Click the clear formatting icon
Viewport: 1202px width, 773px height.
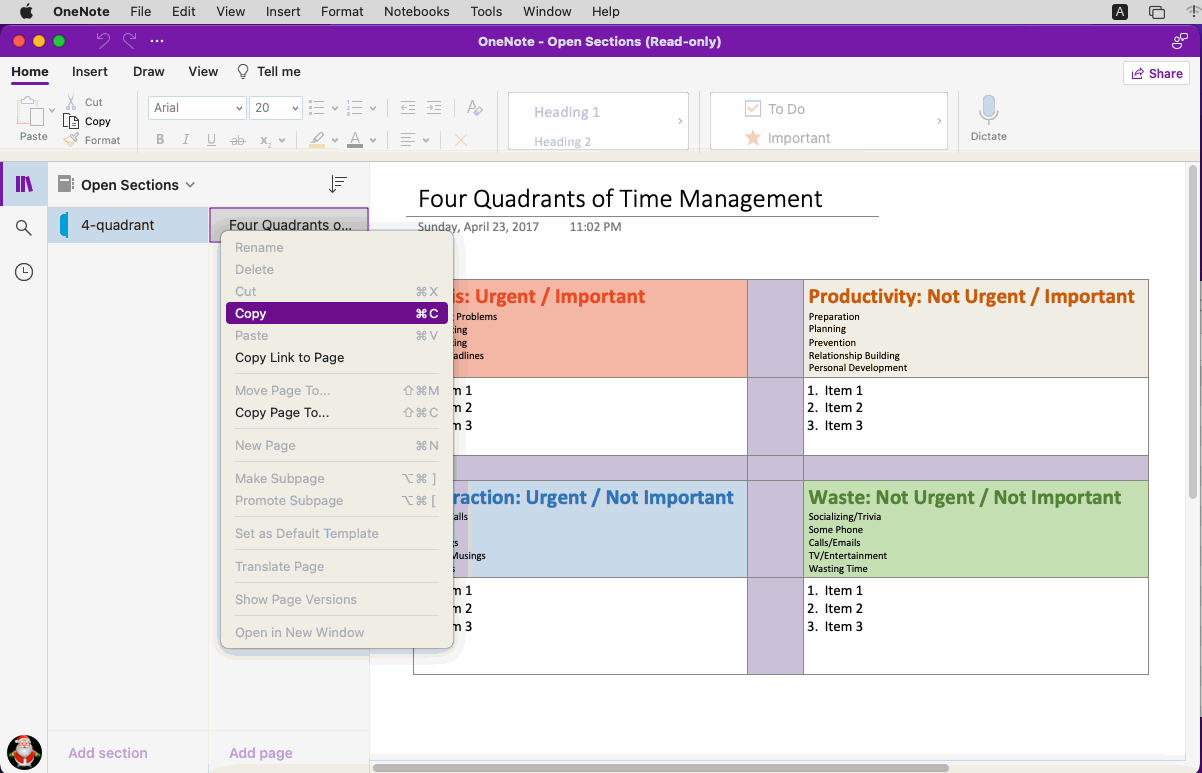475,108
